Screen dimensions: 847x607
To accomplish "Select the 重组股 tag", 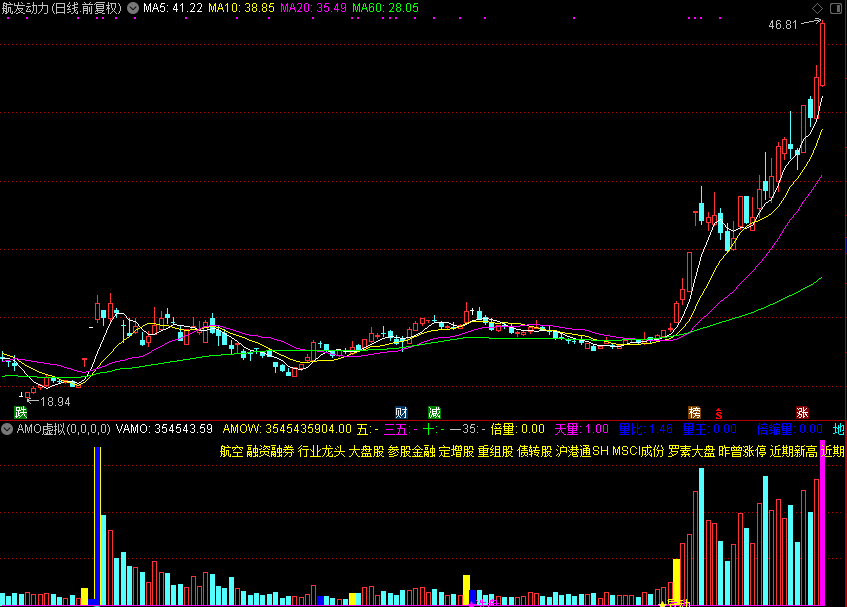I will [x=495, y=451].
